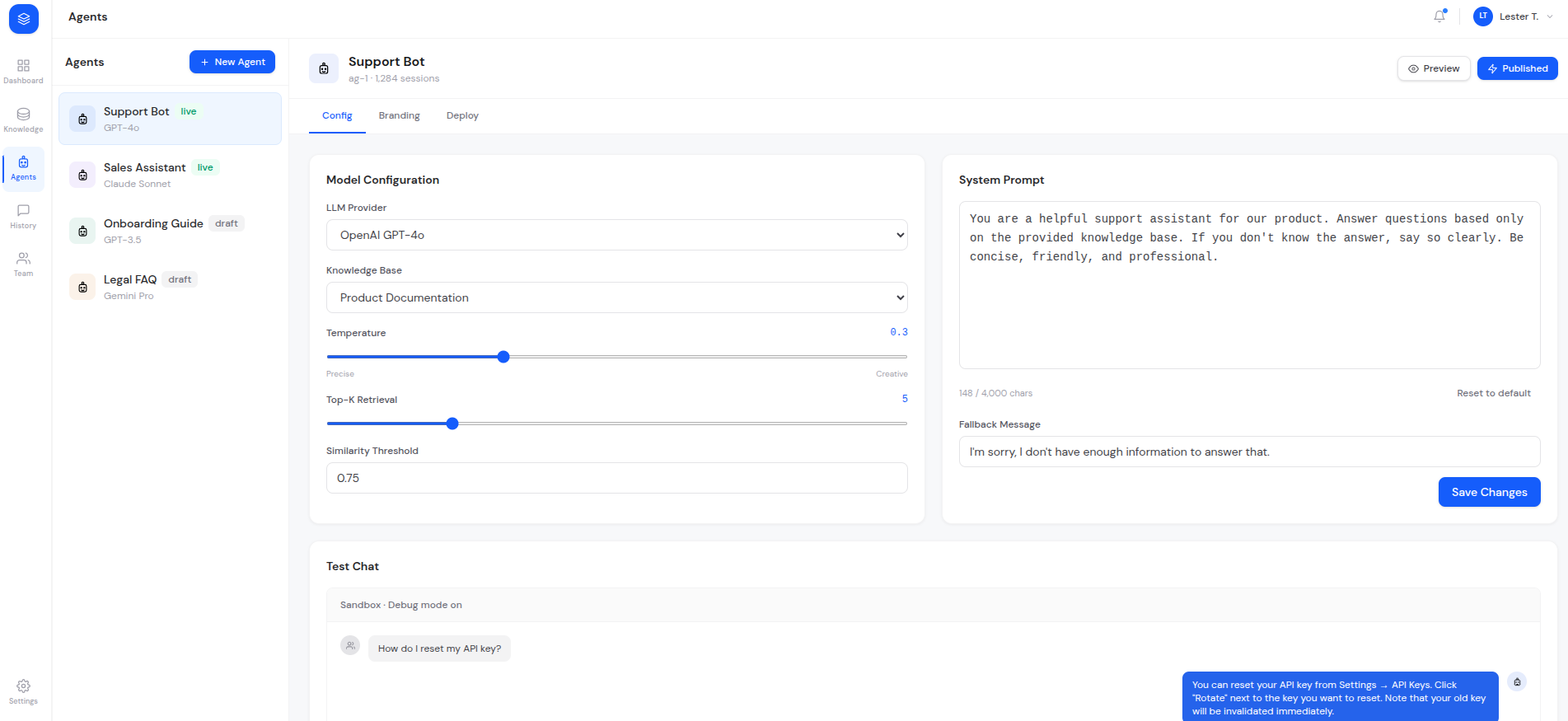1568x721 pixels.
Task: Click the Temperature slider handle
Action: click(x=503, y=357)
